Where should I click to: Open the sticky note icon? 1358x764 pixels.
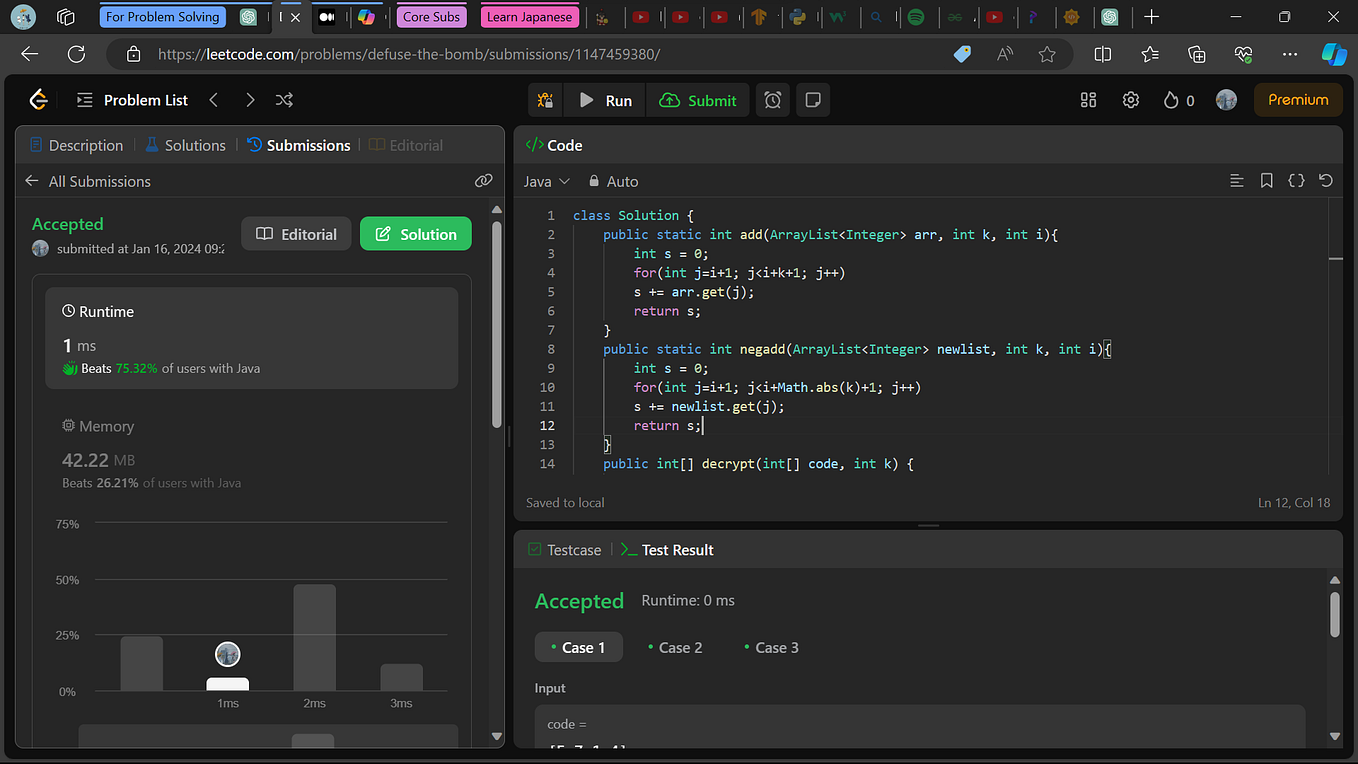[x=813, y=100]
